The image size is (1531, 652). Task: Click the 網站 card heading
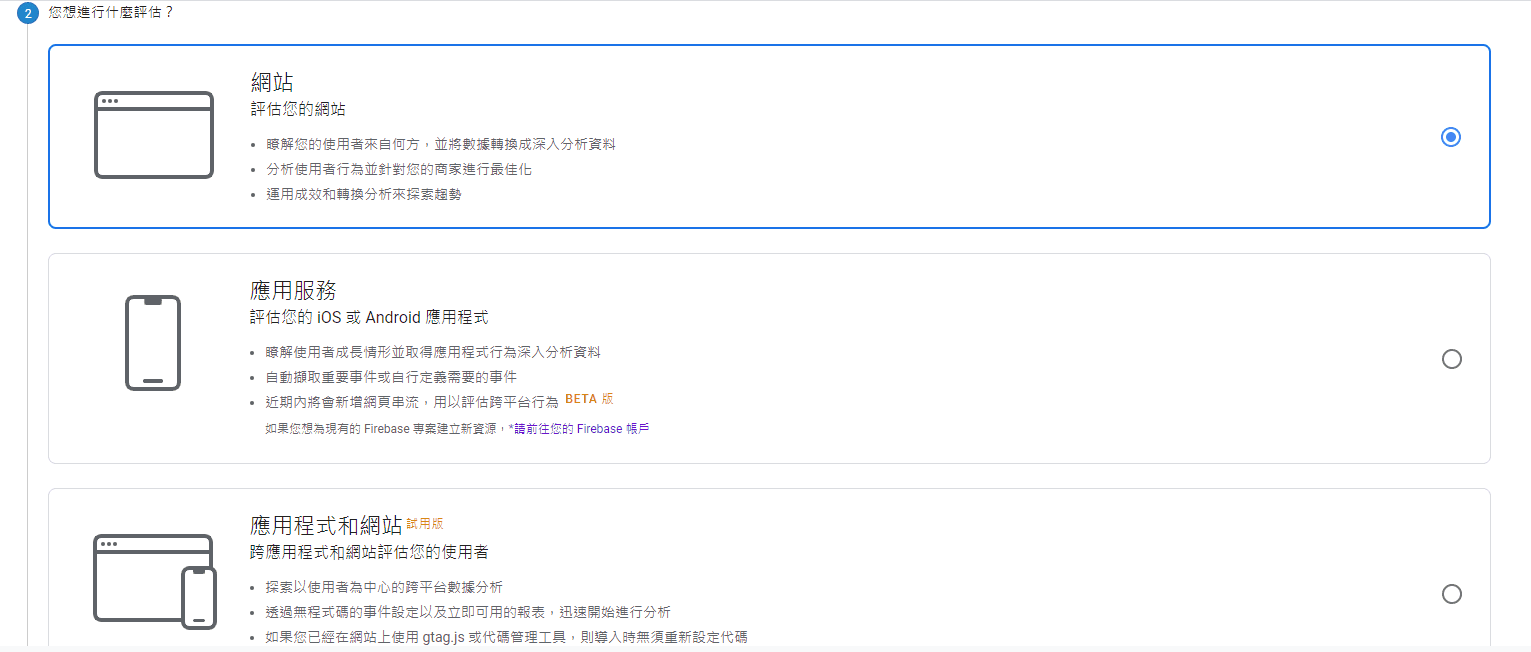[x=272, y=82]
